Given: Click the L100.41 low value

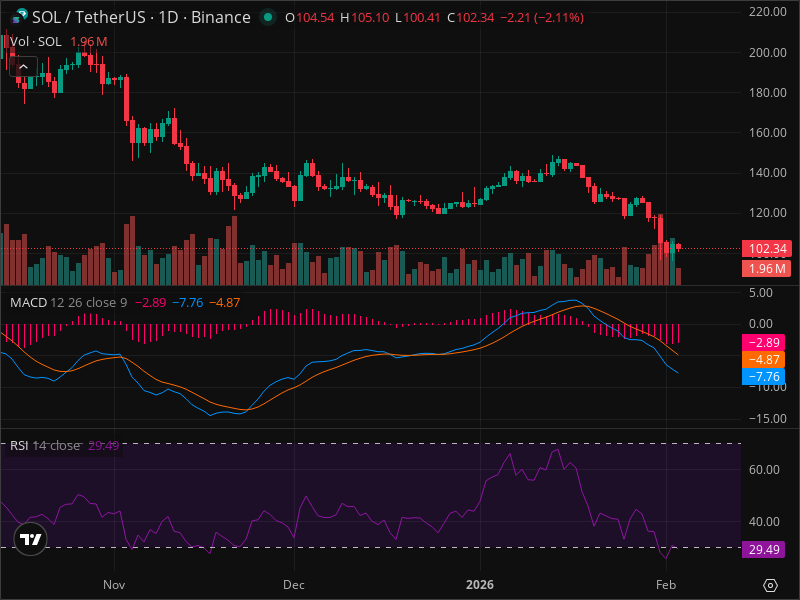Looking at the screenshot, I should point(418,18).
